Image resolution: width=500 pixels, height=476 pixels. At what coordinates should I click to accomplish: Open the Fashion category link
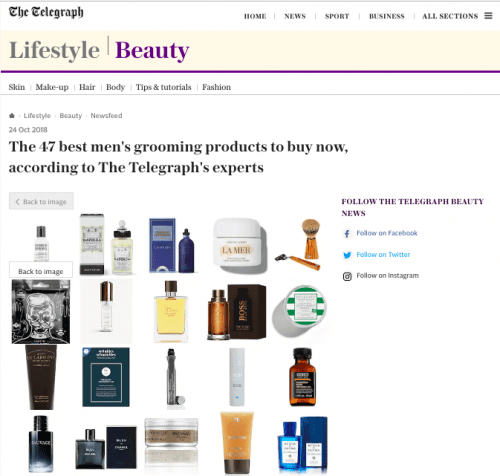(216, 87)
